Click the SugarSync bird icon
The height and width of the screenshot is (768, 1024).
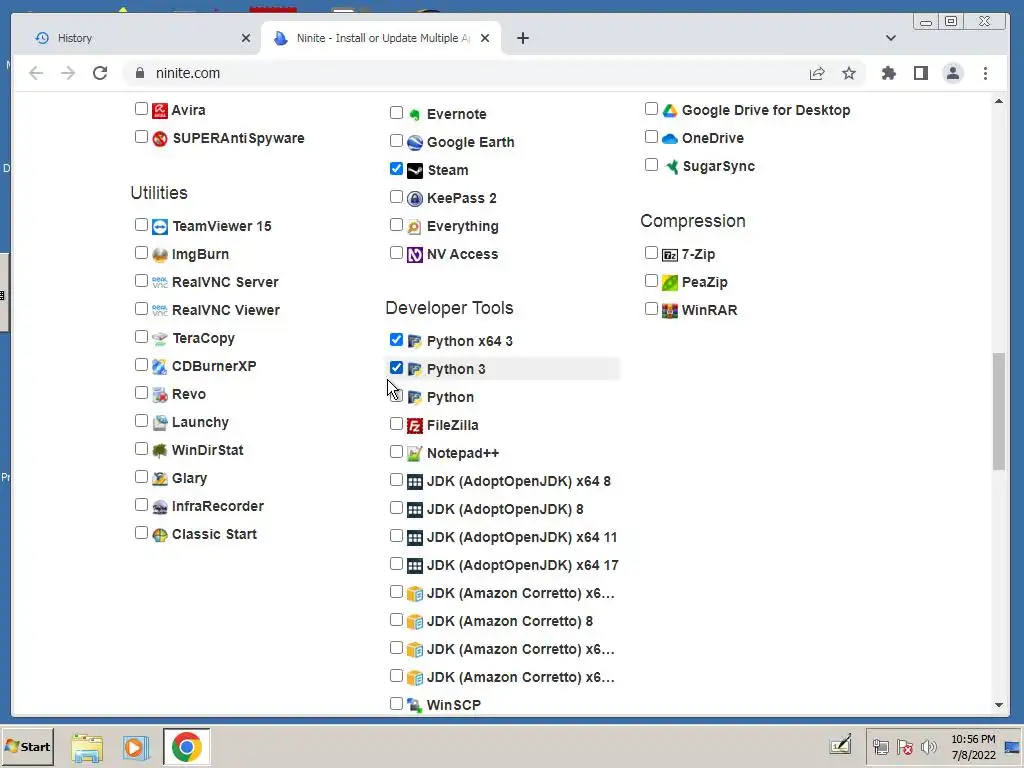point(671,167)
